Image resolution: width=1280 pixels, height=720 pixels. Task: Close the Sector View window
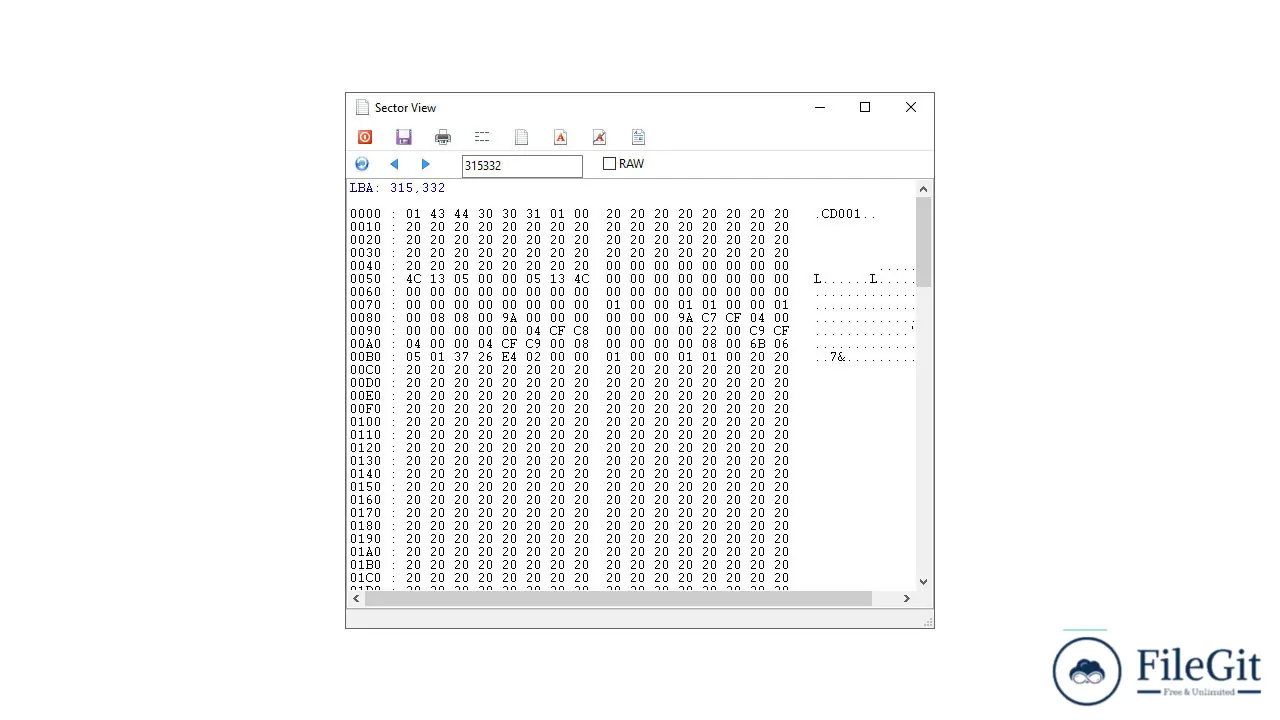tap(911, 107)
